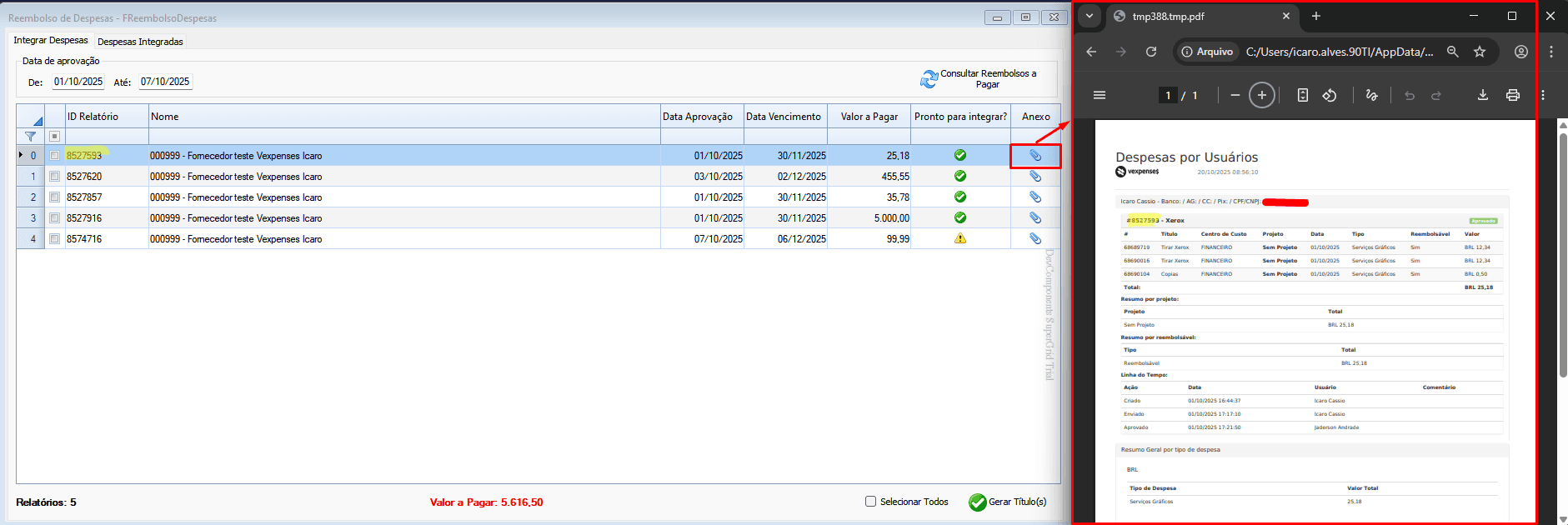Zoom in on the PDF document
The height and width of the screenshot is (525, 1568).
1262,95
